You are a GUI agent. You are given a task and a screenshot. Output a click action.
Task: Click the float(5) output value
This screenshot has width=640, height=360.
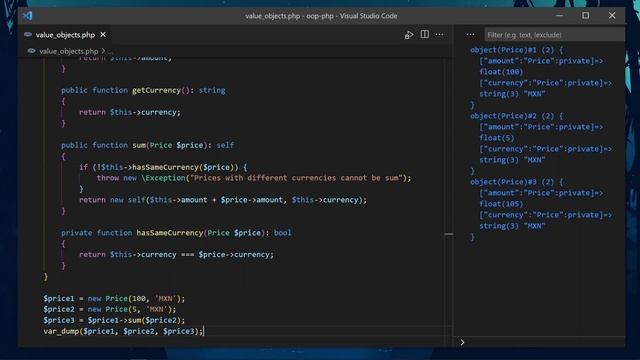click(x=497, y=138)
